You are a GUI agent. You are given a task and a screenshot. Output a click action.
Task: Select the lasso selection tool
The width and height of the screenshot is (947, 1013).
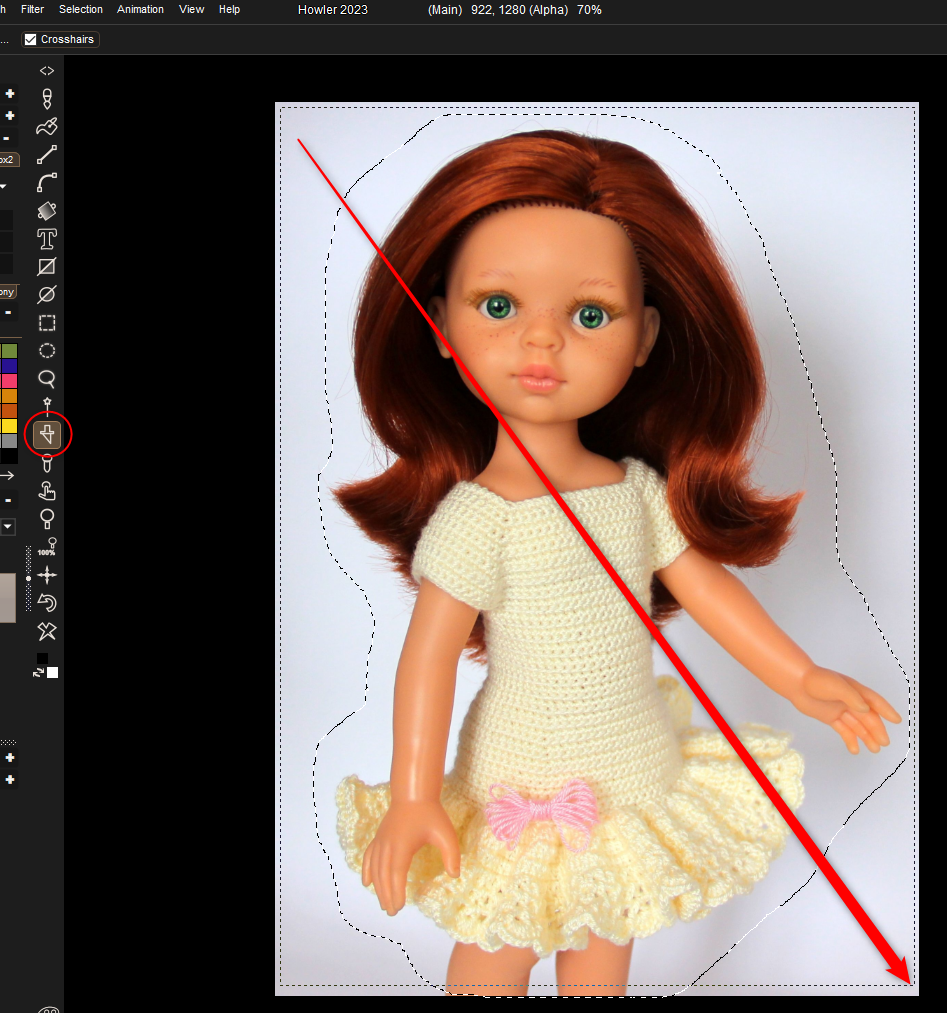pyautogui.click(x=46, y=379)
